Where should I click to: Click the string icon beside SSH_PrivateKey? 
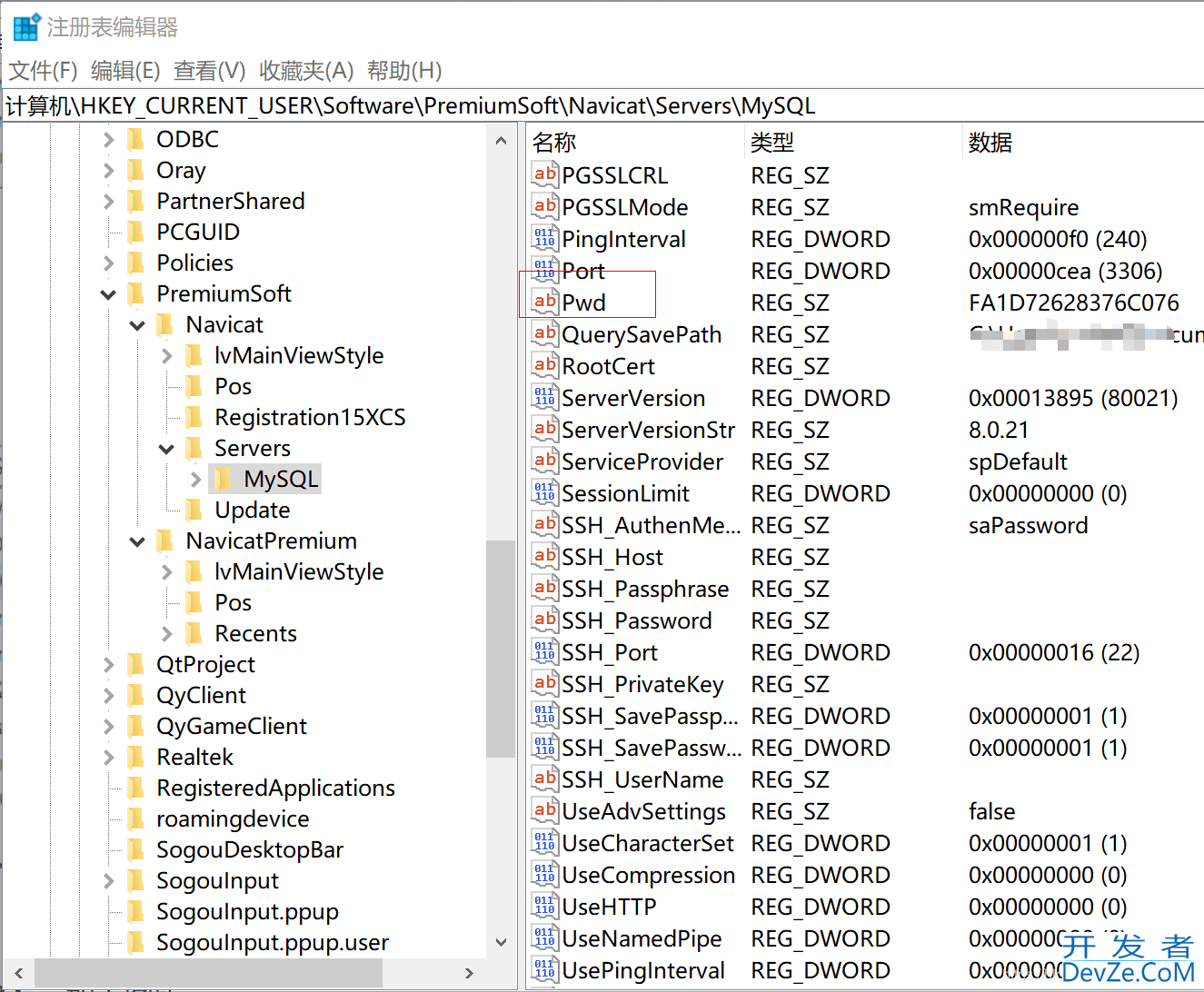(544, 683)
